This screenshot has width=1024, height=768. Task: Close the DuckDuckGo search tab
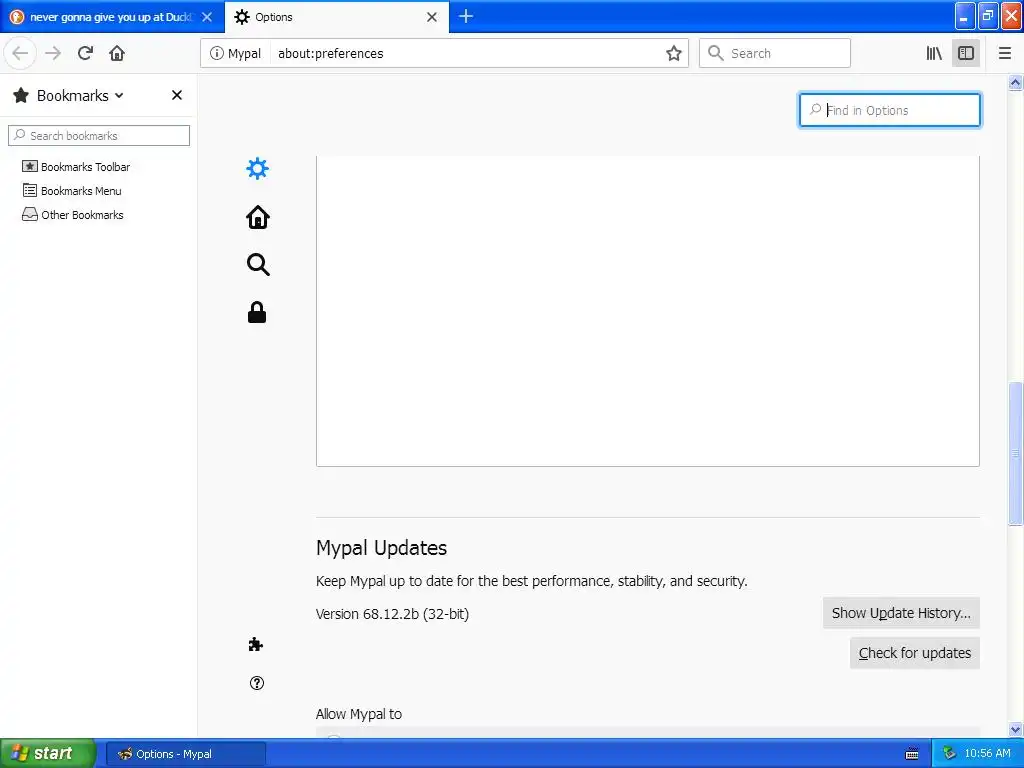pos(207,17)
